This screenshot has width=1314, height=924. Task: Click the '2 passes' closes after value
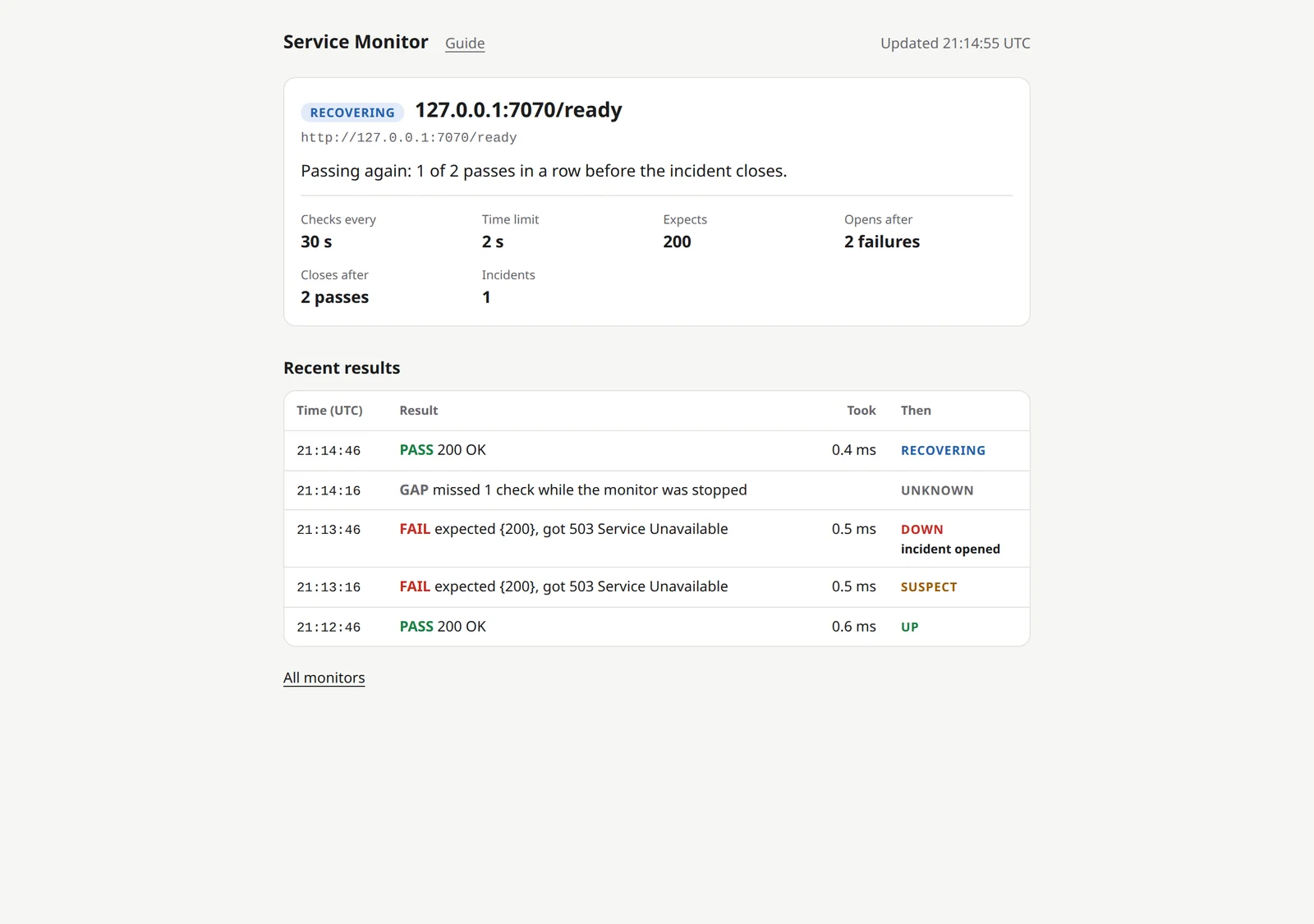(335, 297)
